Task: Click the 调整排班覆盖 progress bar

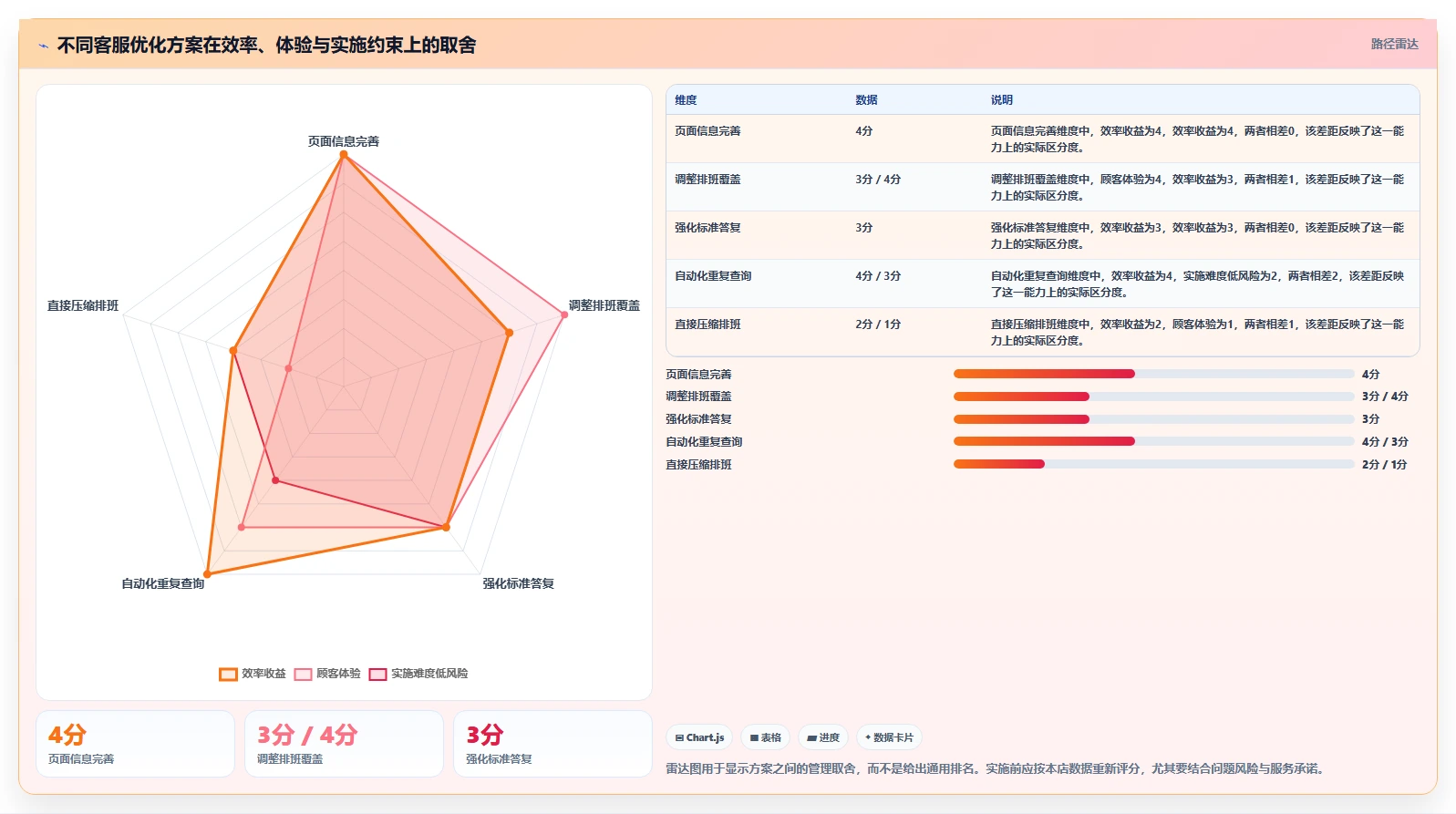Action: click(1153, 397)
